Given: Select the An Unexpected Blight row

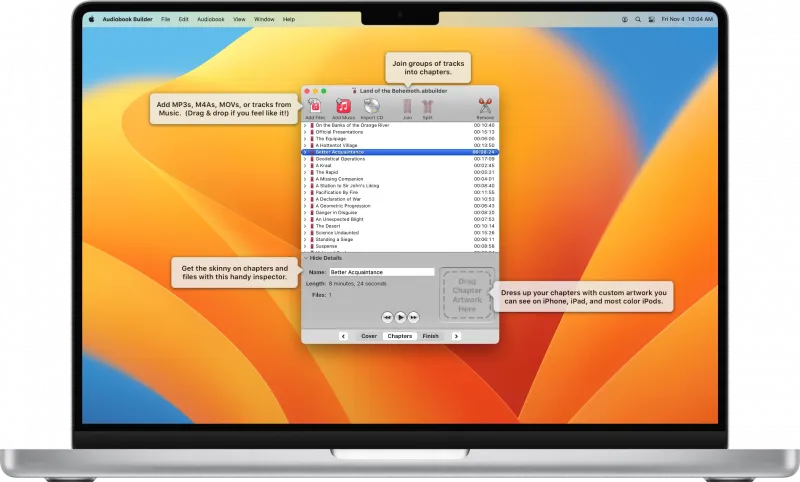Looking at the screenshot, I should point(400,219).
